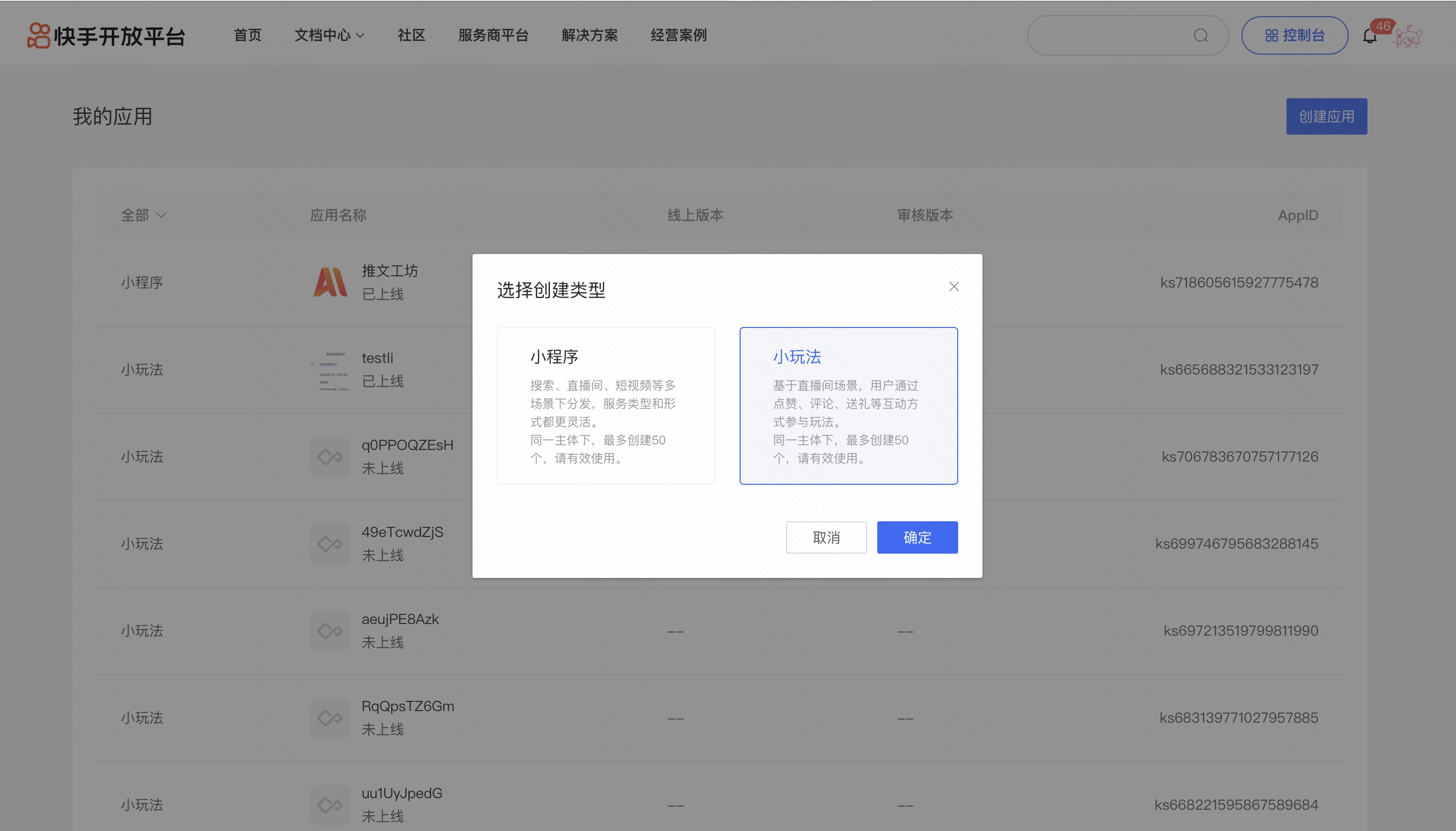Open 服务商平台 from top navigation
This screenshot has width=1456, height=831.
(x=493, y=35)
